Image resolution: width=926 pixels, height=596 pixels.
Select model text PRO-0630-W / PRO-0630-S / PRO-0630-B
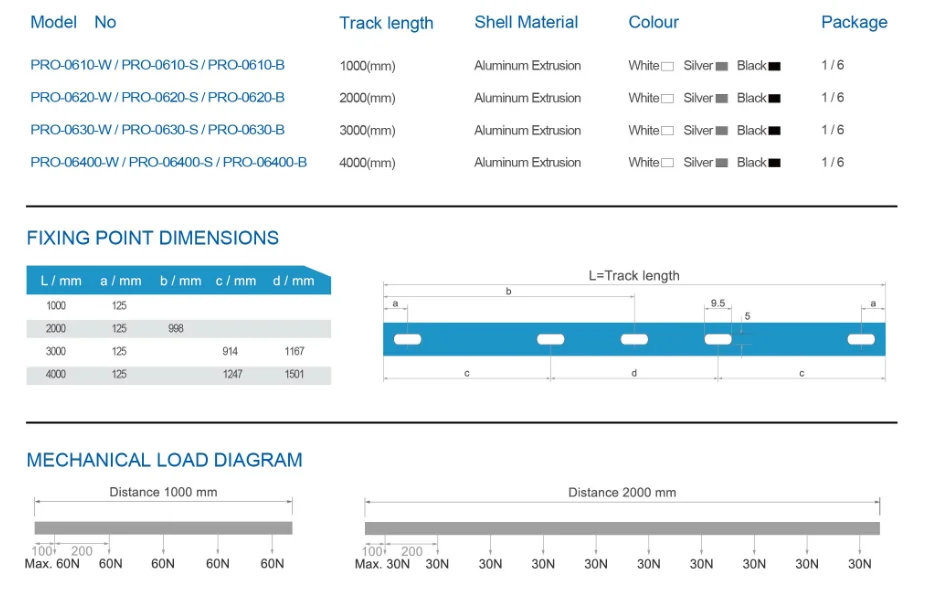tap(157, 130)
